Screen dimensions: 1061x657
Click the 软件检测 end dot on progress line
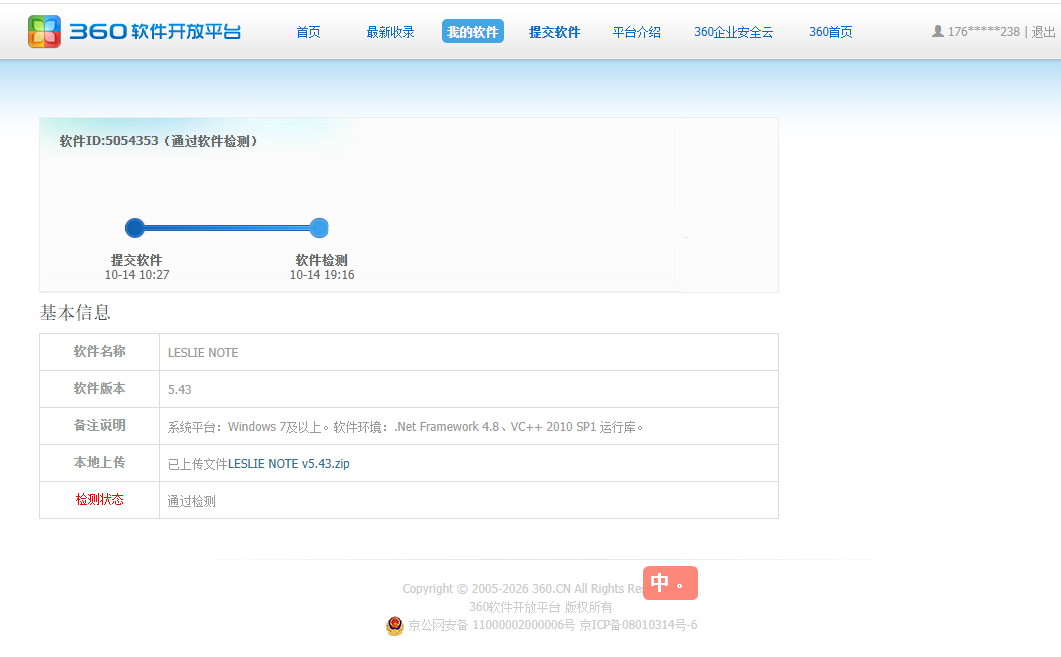point(319,228)
